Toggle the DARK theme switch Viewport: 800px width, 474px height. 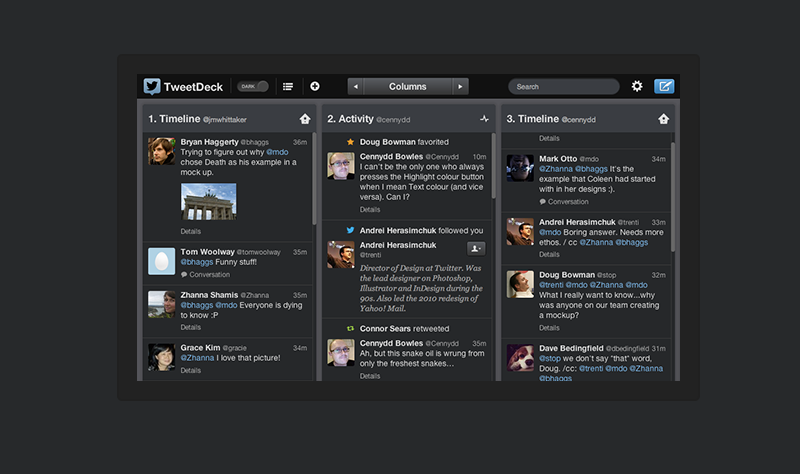253,86
